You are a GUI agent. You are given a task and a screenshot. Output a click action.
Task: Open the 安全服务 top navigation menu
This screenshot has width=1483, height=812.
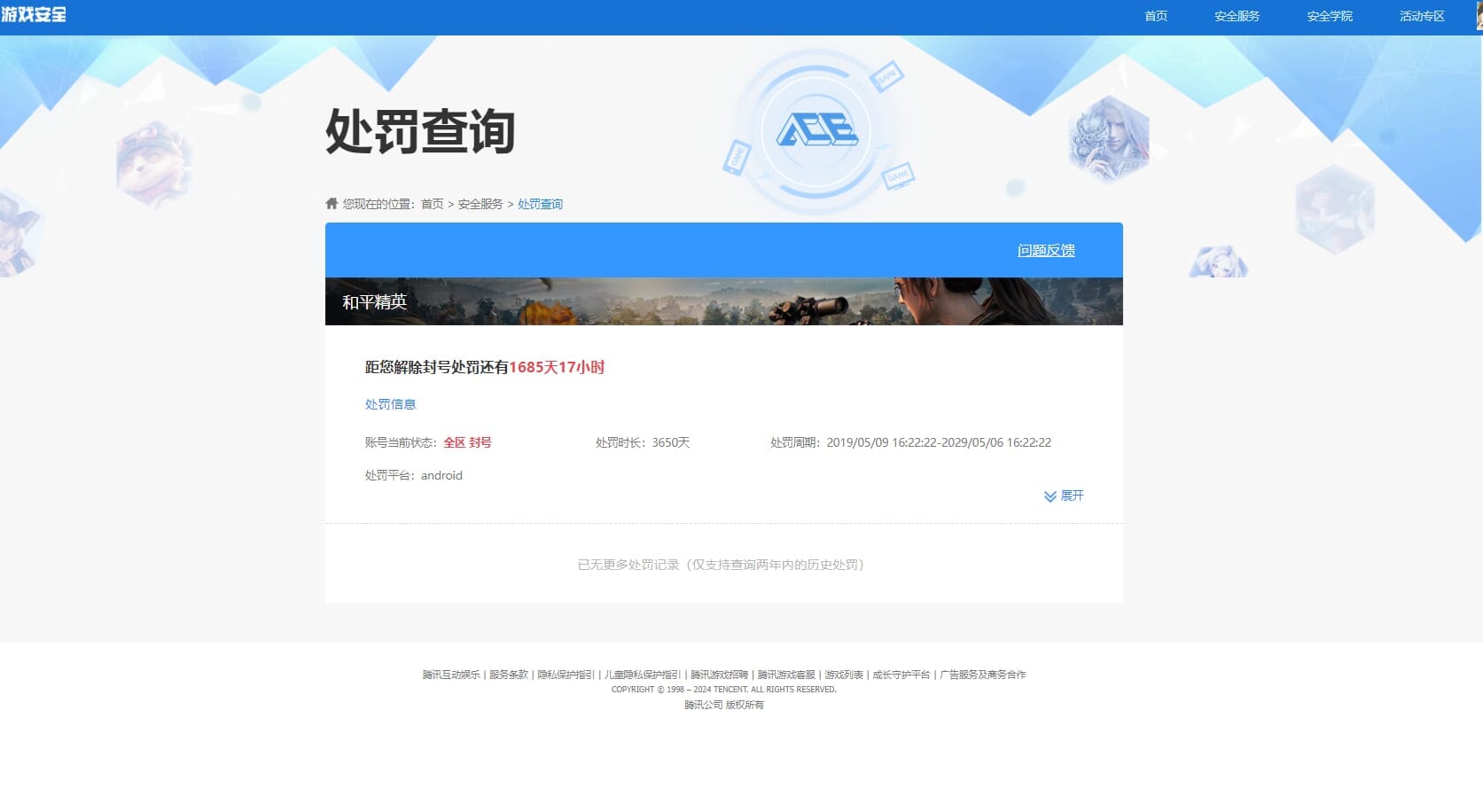pyautogui.click(x=1237, y=16)
